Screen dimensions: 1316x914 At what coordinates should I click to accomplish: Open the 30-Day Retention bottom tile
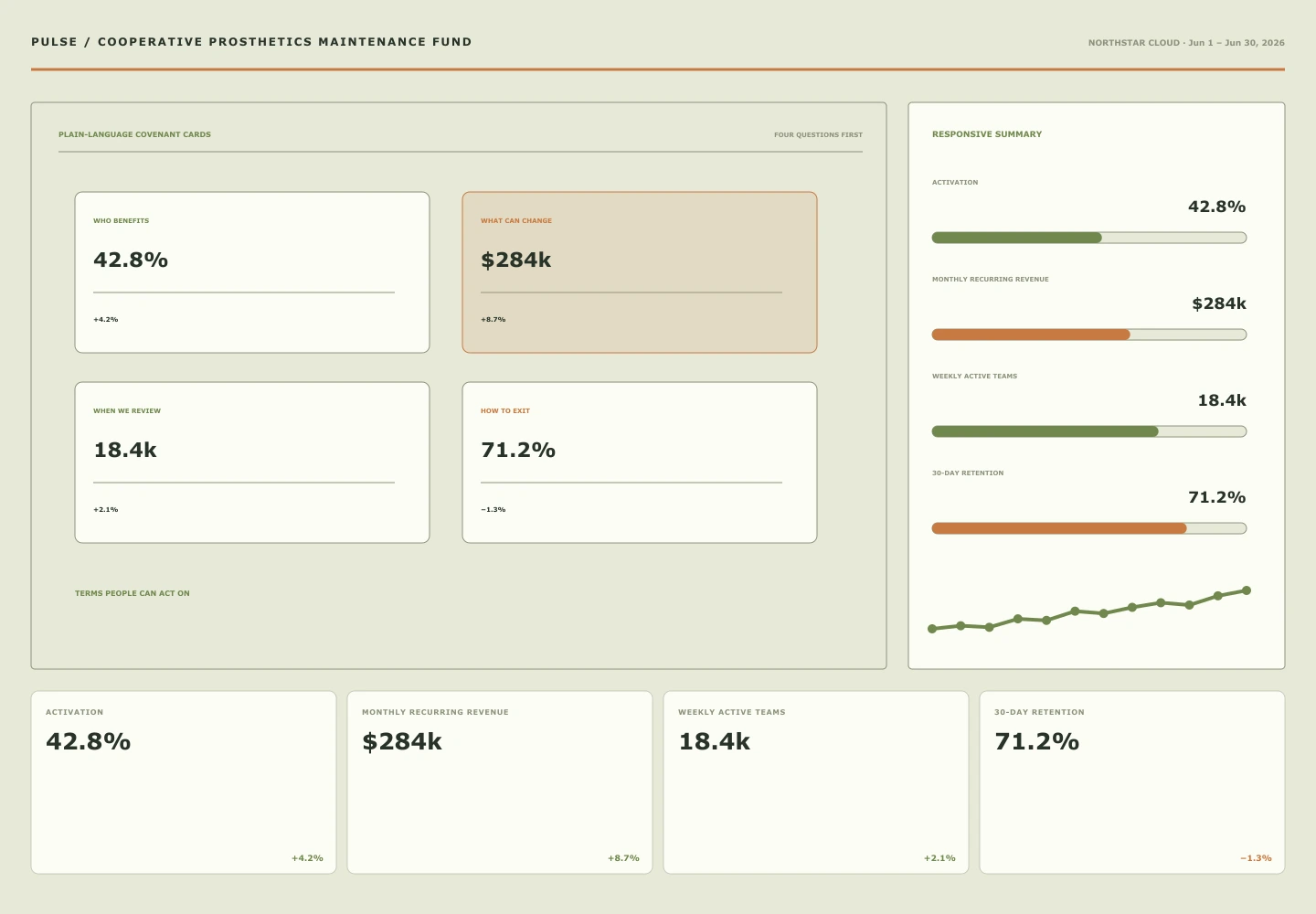click(1132, 782)
